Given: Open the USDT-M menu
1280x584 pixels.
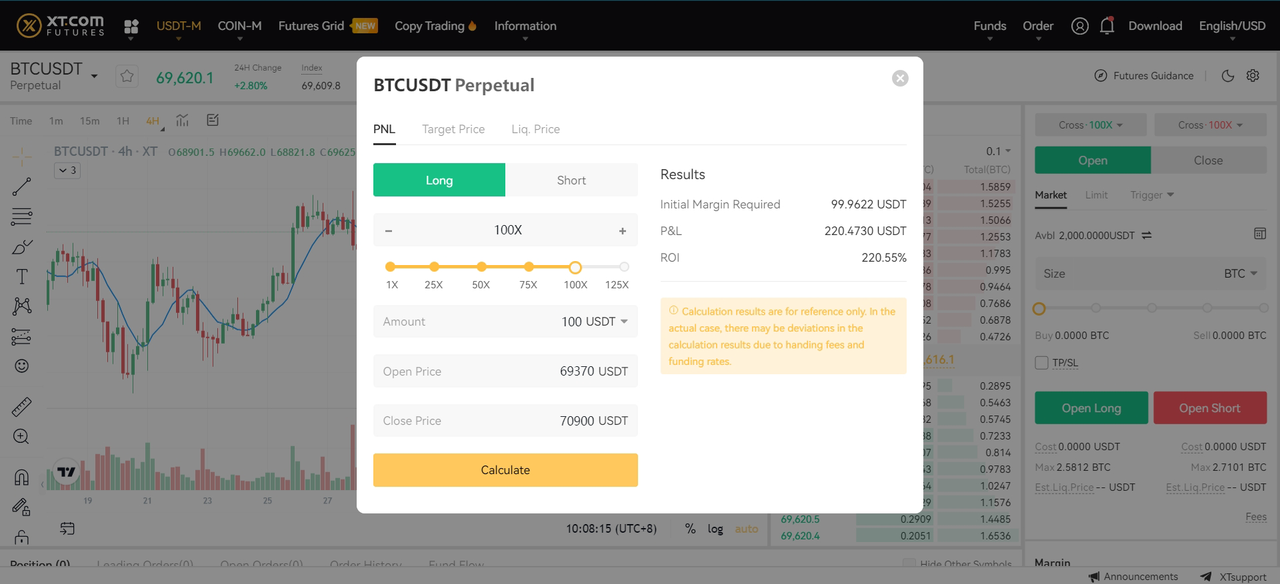Looking at the screenshot, I should click(x=179, y=26).
